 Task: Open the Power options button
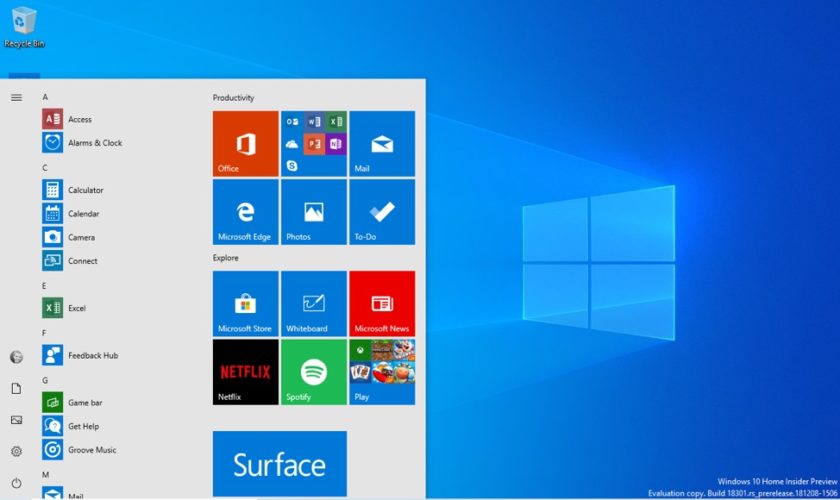tap(16, 482)
